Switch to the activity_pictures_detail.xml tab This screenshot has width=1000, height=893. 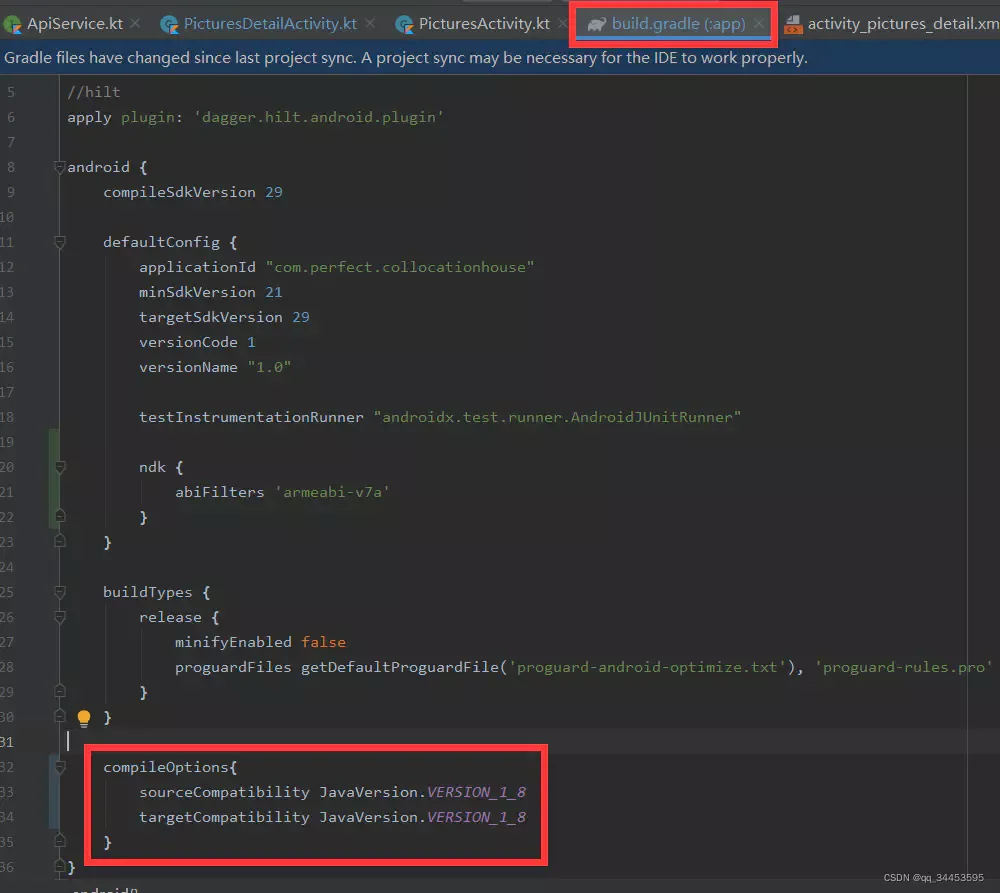click(900, 21)
